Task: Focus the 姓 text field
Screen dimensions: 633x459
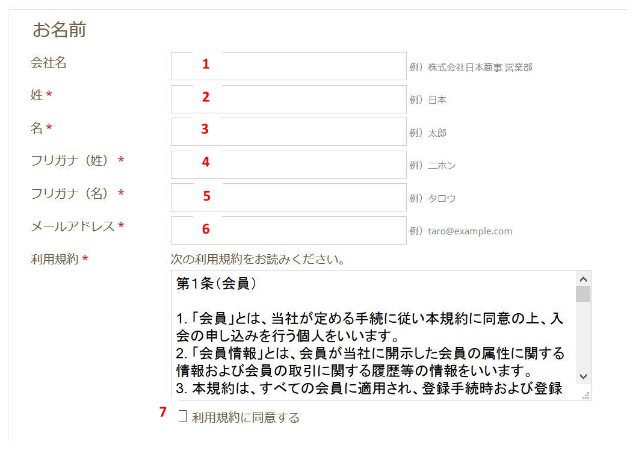Action: (289, 99)
